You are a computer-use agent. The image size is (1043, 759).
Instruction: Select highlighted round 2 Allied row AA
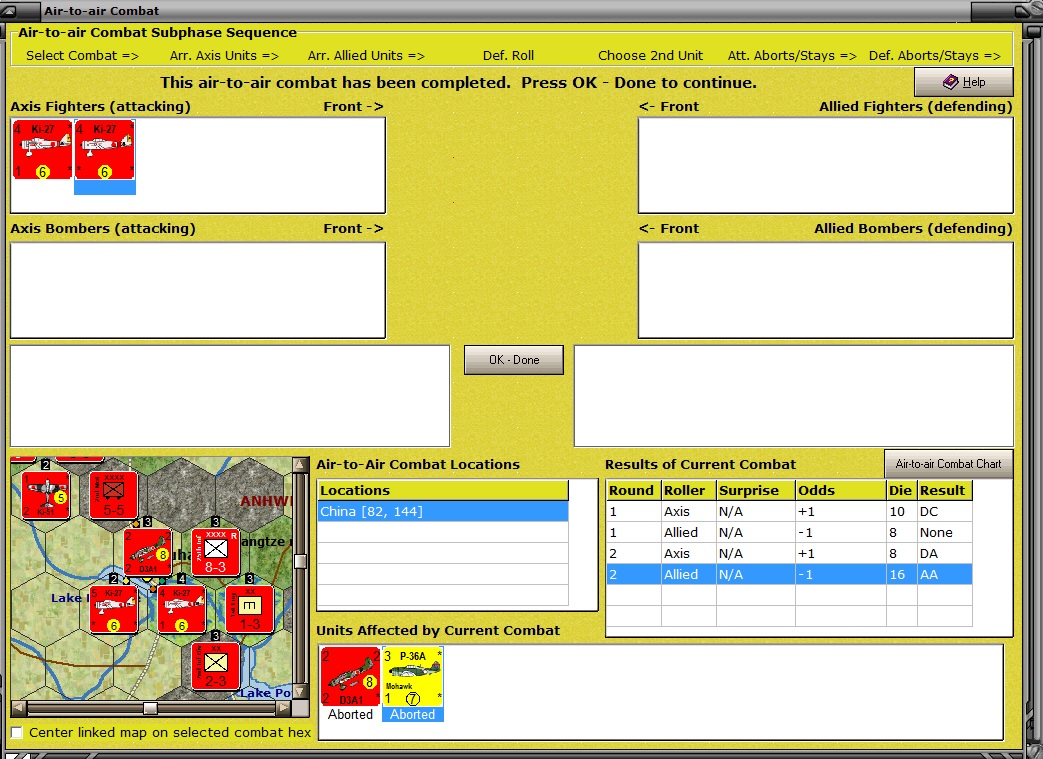(x=790, y=574)
